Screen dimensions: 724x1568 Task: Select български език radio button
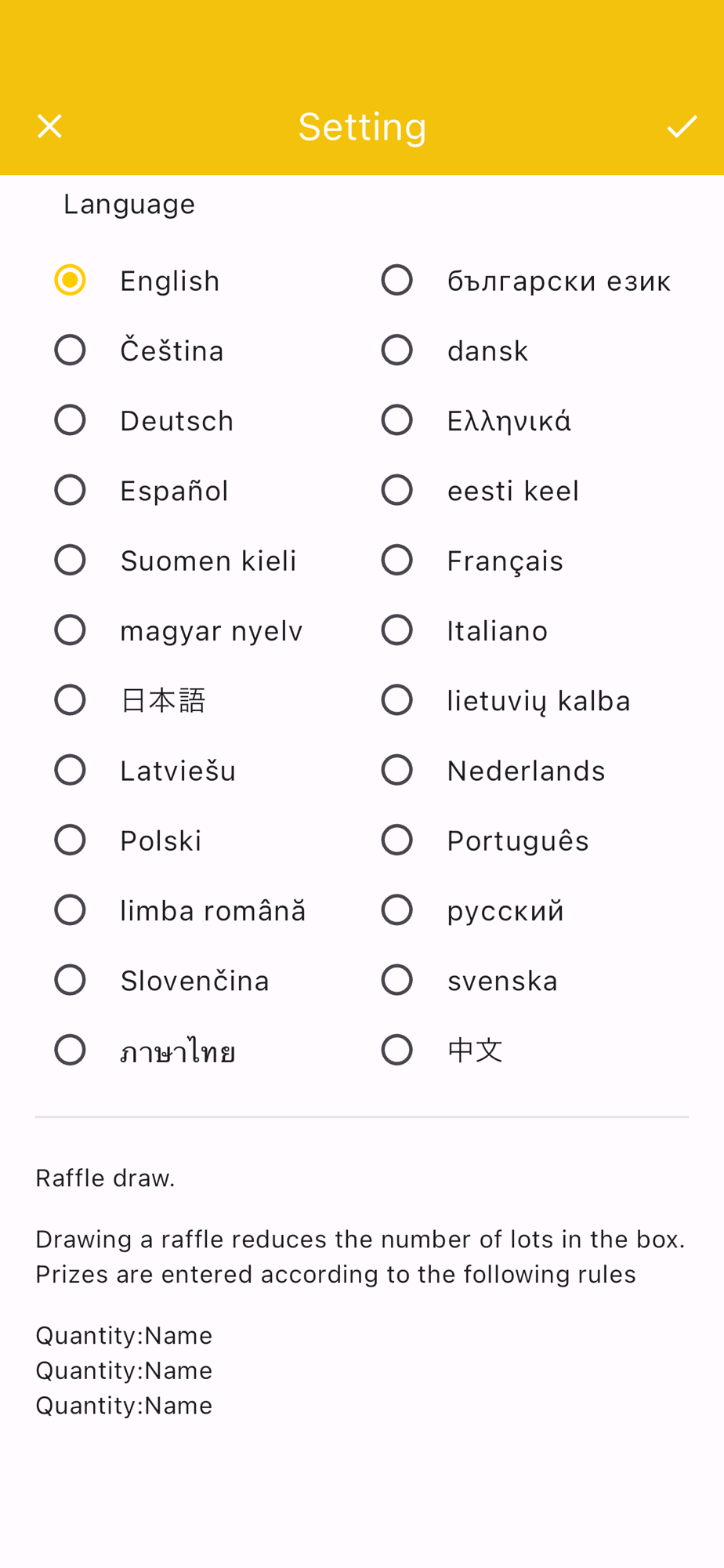(397, 281)
